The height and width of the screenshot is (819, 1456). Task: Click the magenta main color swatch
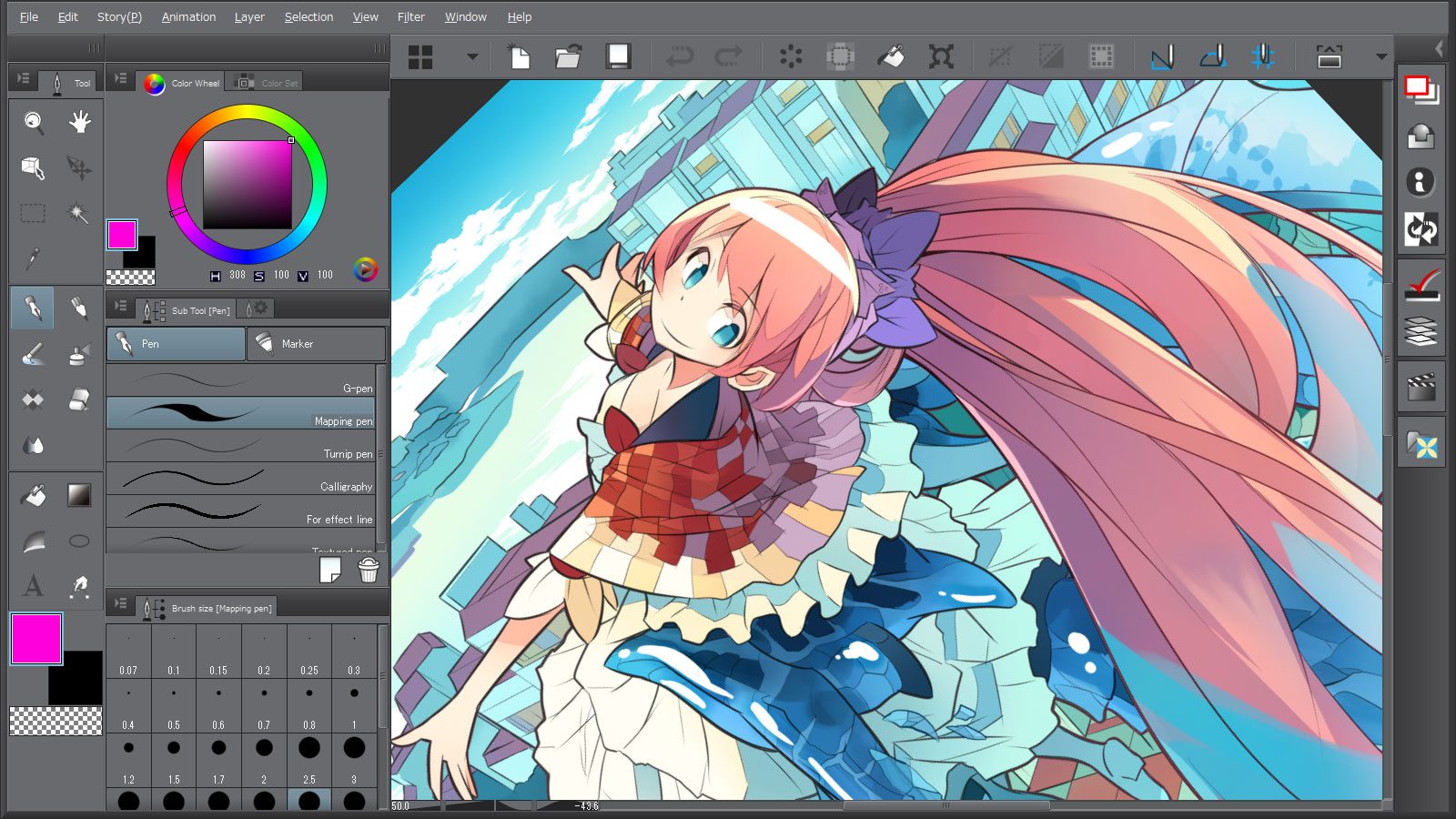pyautogui.click(x=36, y=638)
